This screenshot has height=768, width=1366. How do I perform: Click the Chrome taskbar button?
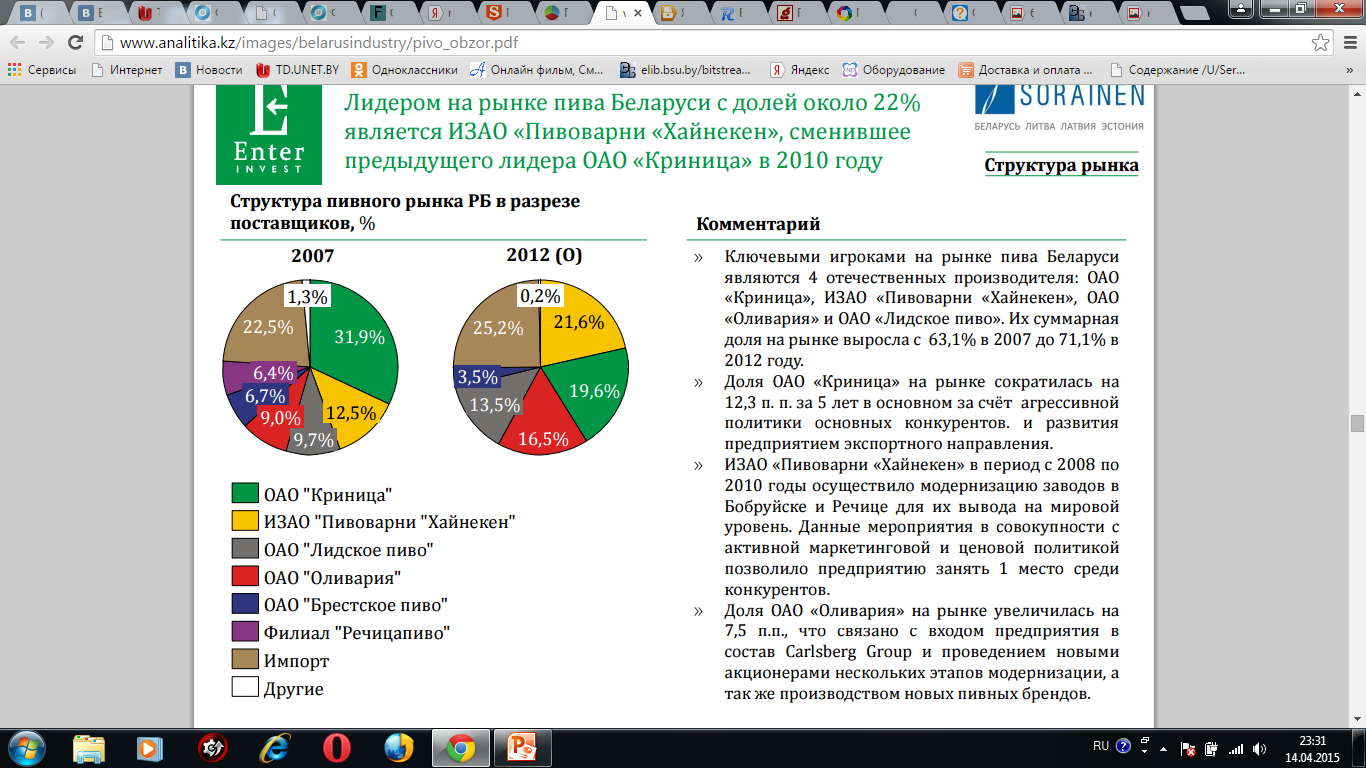460,747
